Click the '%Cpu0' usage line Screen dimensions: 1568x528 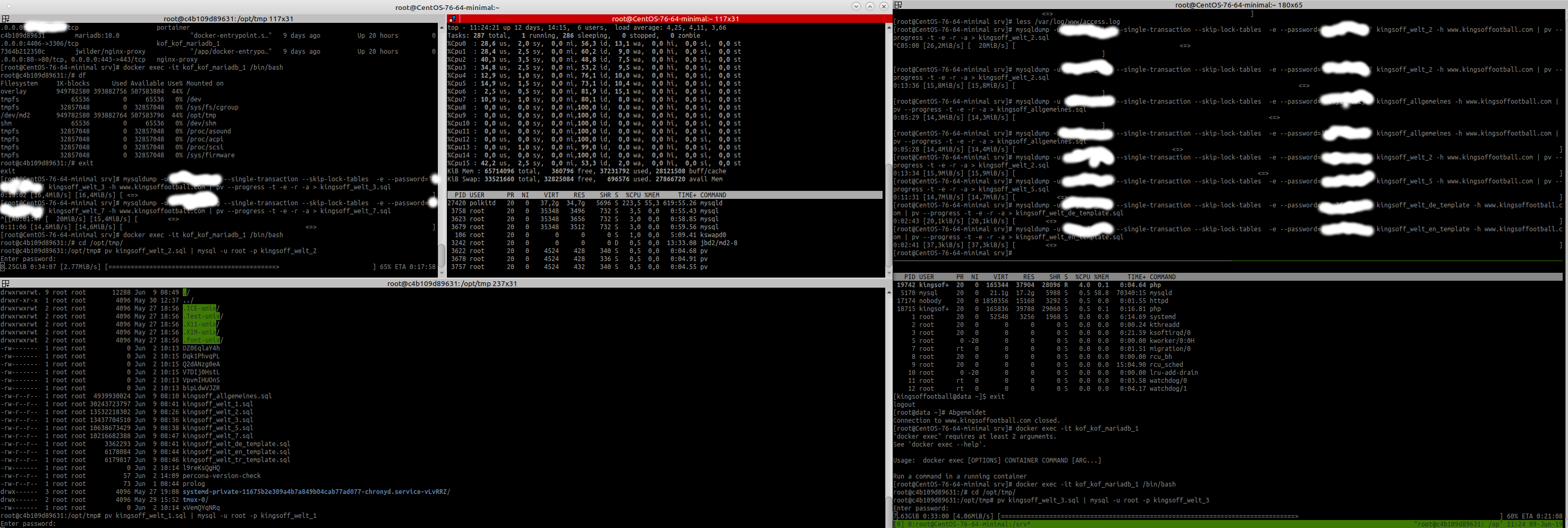[594, 43]
